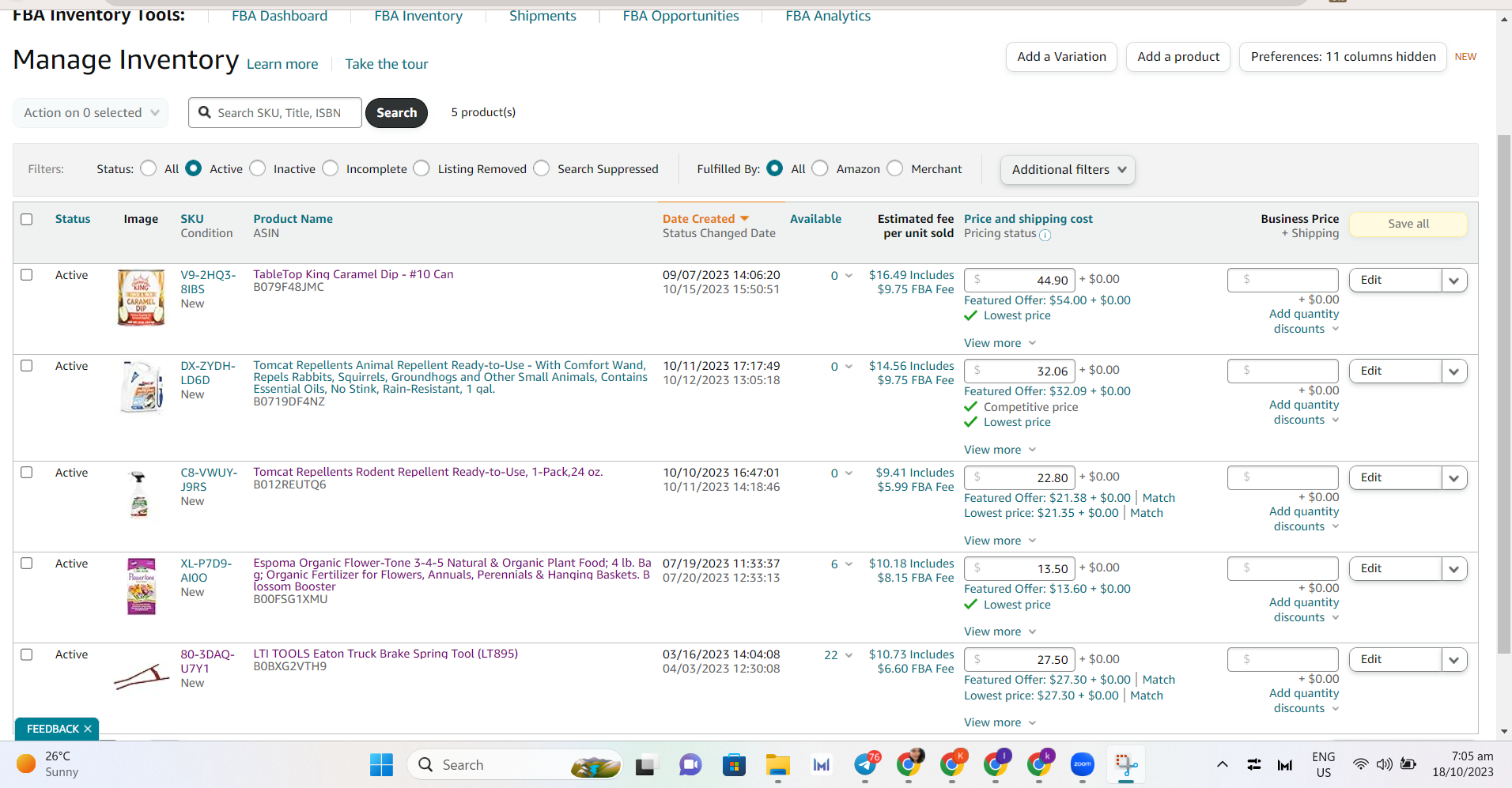Close the FEEDBACK tab with its X

pyautogui.click(x=88, y=729)
